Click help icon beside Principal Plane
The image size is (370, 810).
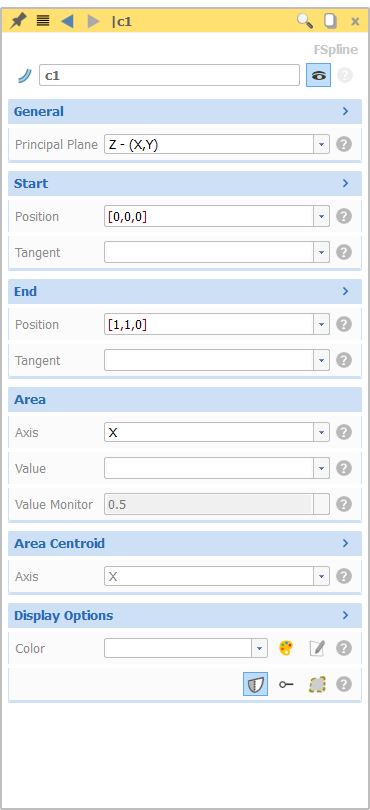pyautogui.click(x=344, y=144)
